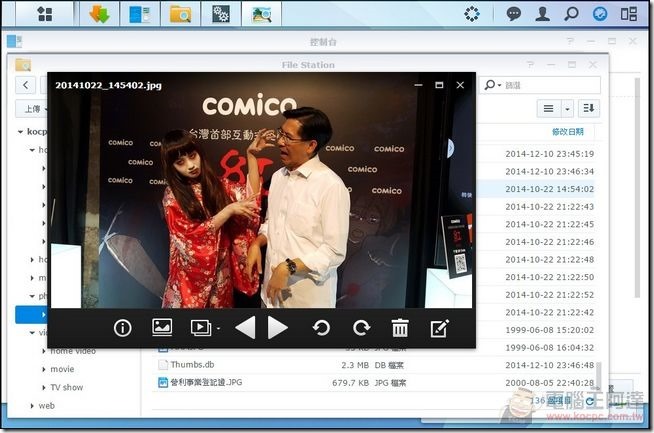Expand the web folder in tree
The height and width of the screenshot is (433, 654).
(x=32, y=405)
